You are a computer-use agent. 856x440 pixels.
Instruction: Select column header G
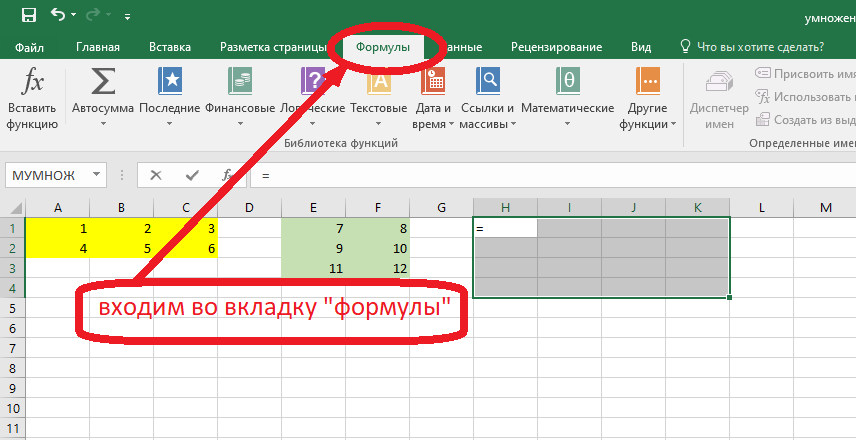click(x=442, y=207)
